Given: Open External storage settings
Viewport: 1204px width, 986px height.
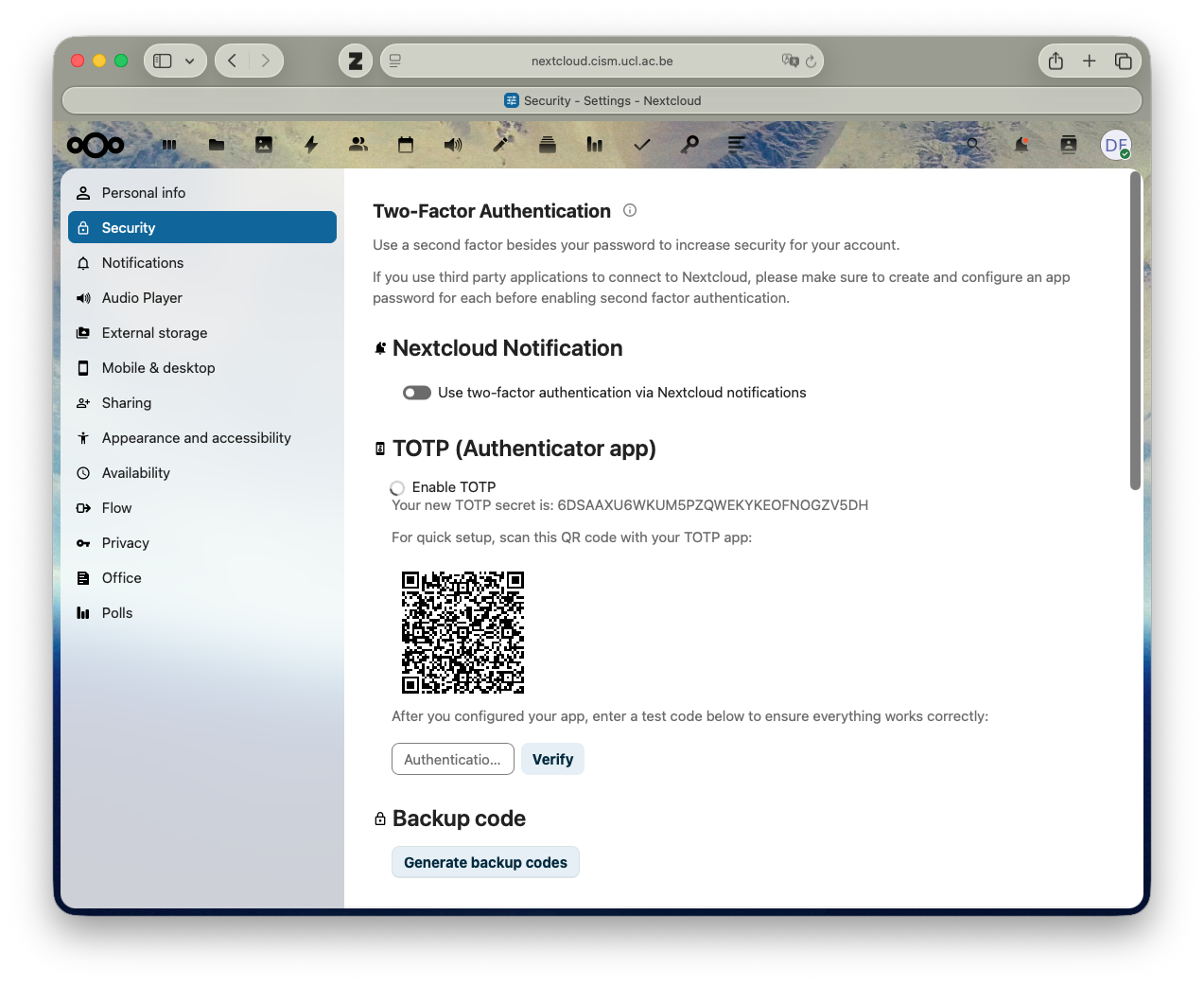Looking at the screenshot, I should [202, 333].
